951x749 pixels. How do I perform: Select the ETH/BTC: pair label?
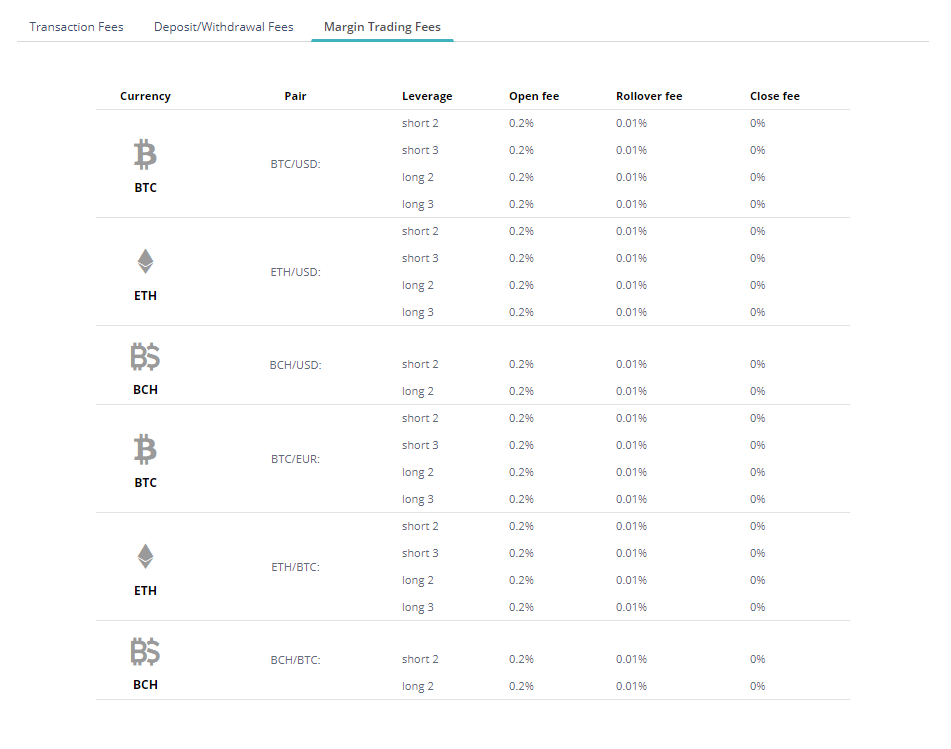pyautogui.click(x=295, y=567)
